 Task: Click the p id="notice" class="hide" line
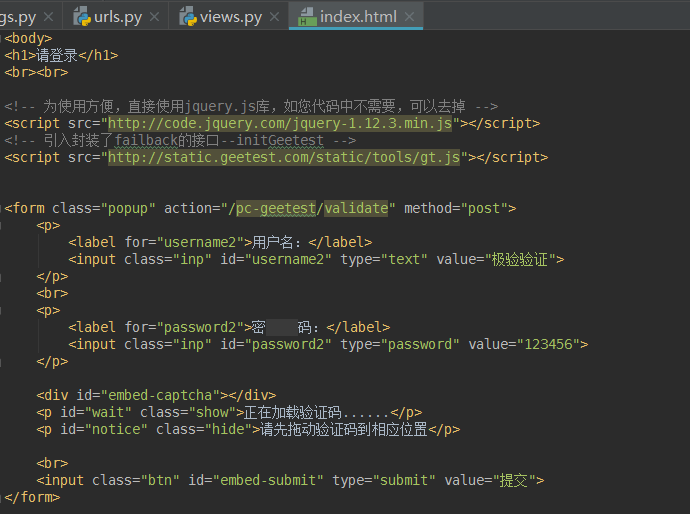[x=248, y=429]
